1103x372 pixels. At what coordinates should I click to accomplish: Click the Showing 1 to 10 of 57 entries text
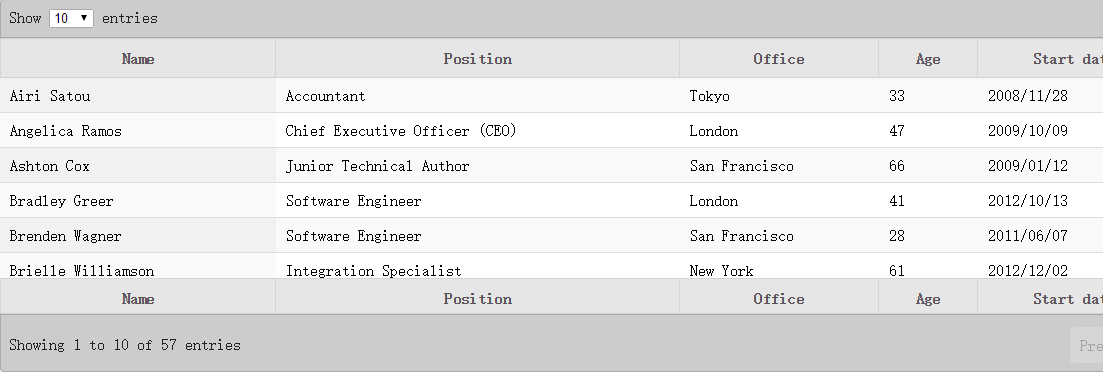click(125, 345)
